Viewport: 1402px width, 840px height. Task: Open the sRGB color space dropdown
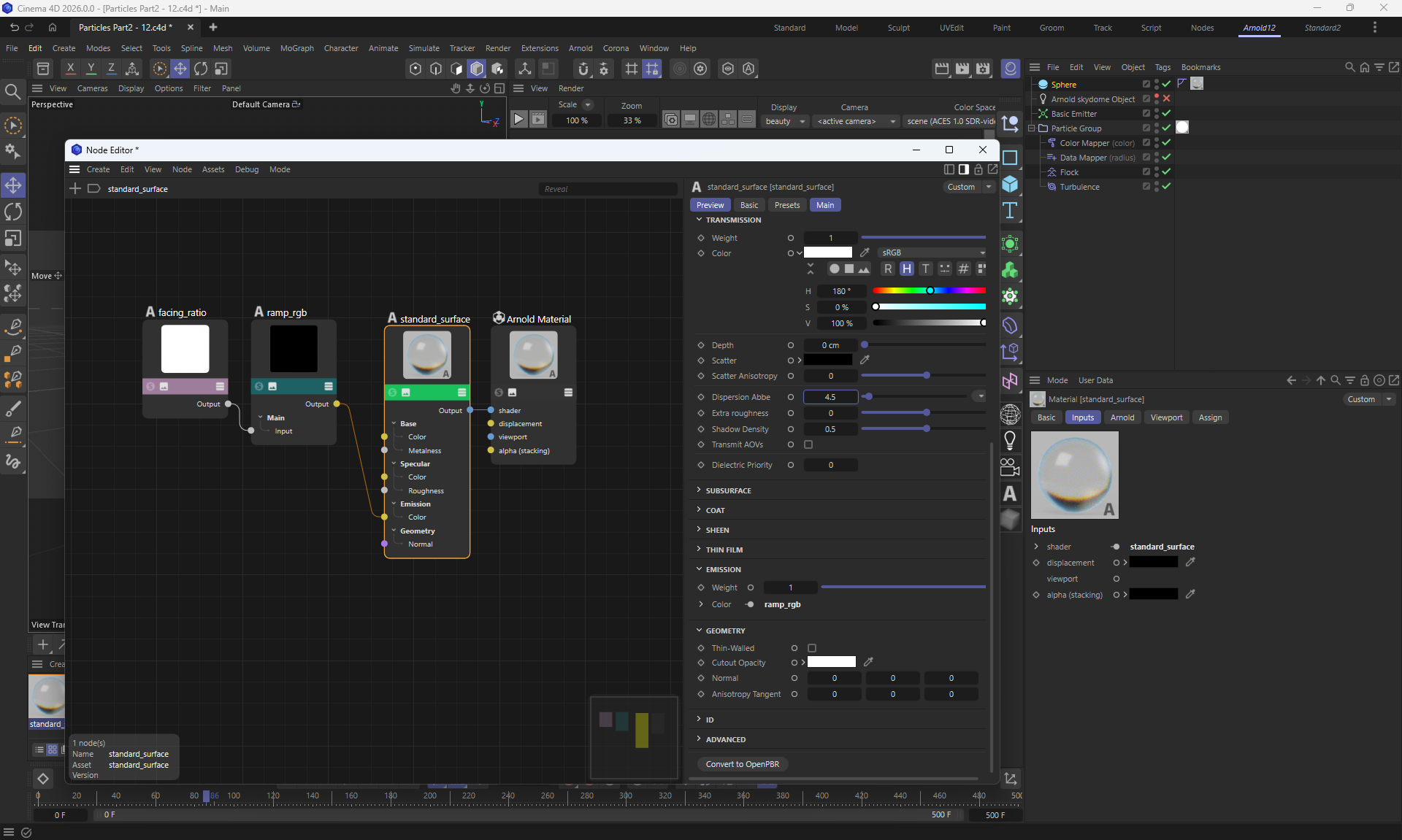[x=932, y=253]
